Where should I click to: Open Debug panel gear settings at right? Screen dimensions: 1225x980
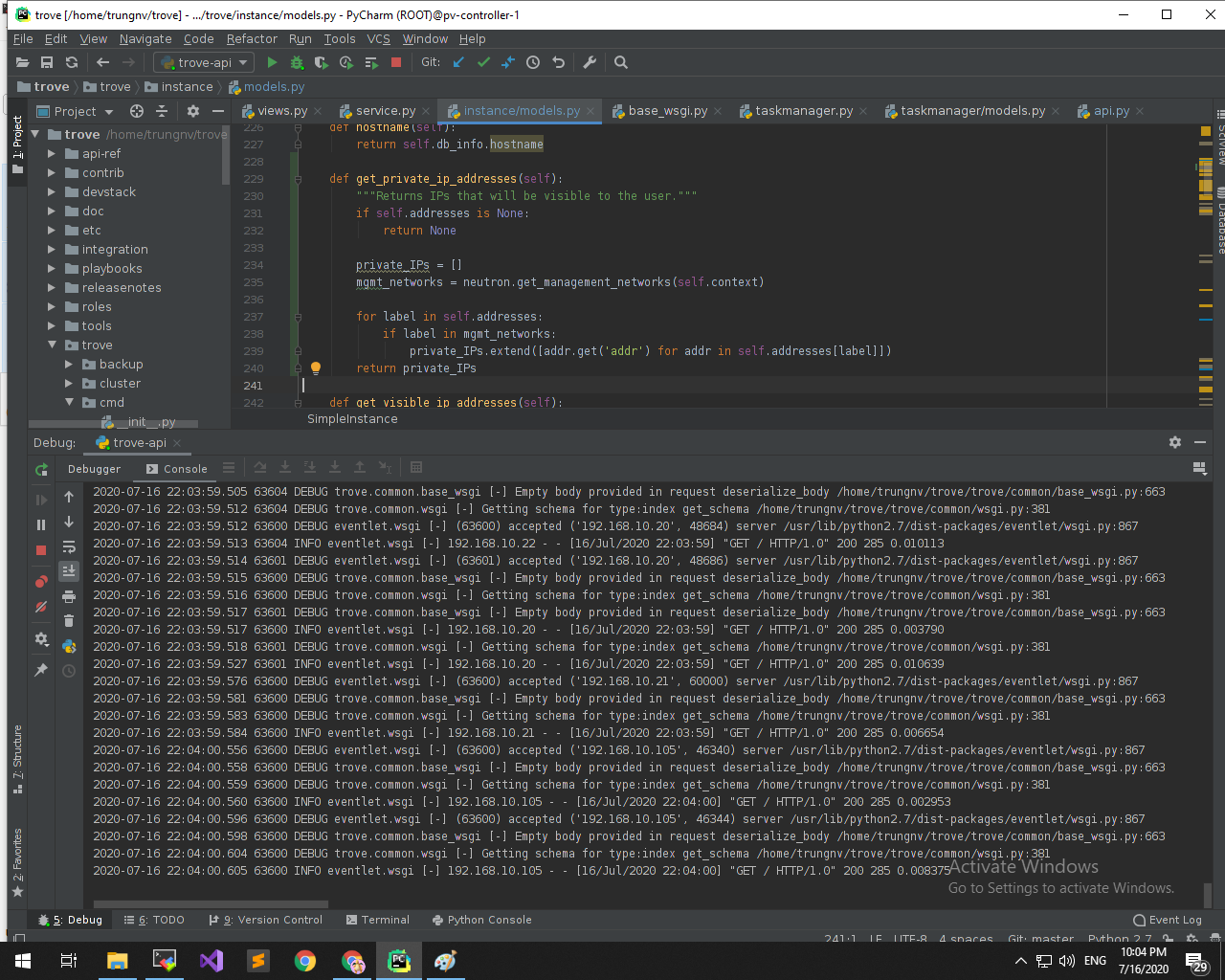(1175, 442)
